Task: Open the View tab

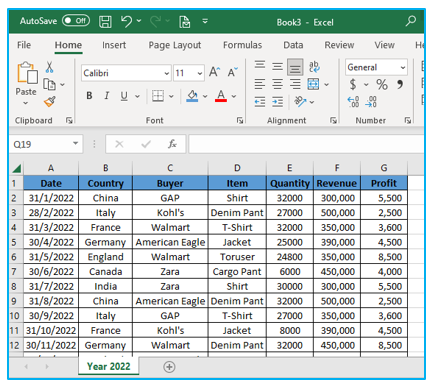Action: coord(384,45)
